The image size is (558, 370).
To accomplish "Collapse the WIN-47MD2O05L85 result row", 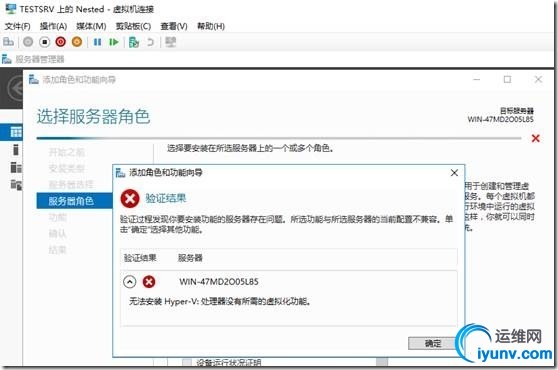I will pyautogui.click(x=130, y=282).
